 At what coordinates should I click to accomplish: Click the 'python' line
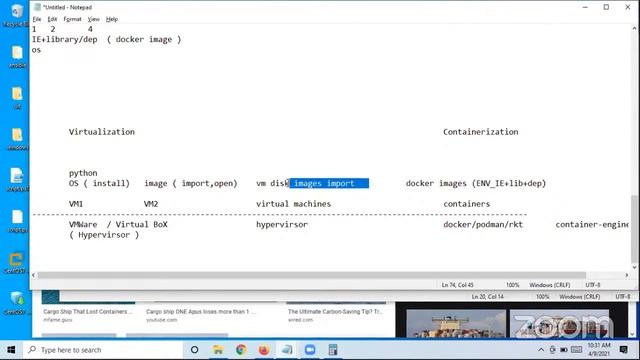(x=83, y=173)
